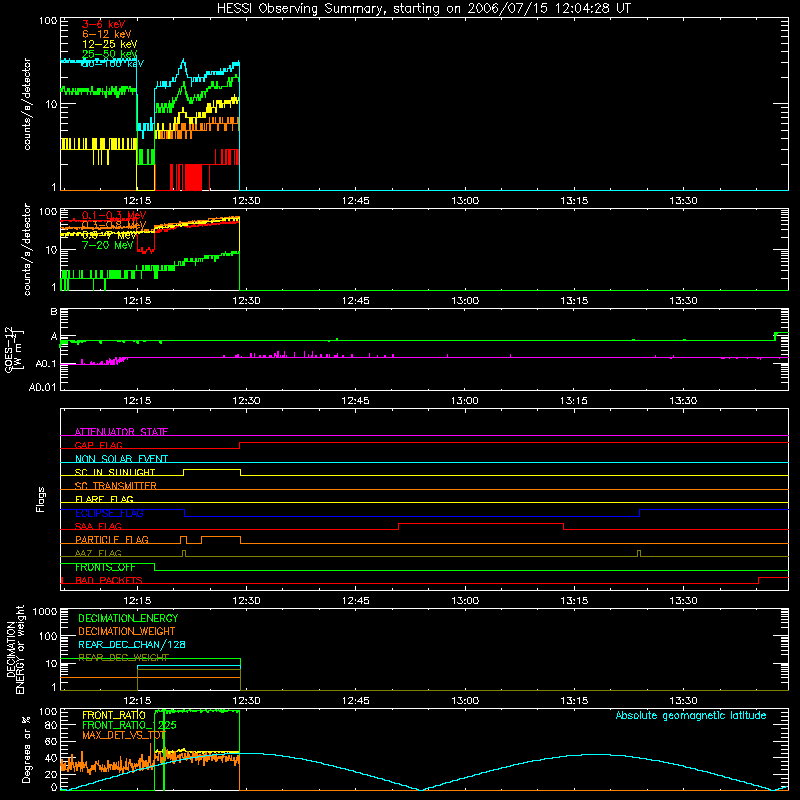Select the green 7-20 MeV legend label
Image resolution: width=800 pixels, height=800 pixels.
click(x=108, y=245)
